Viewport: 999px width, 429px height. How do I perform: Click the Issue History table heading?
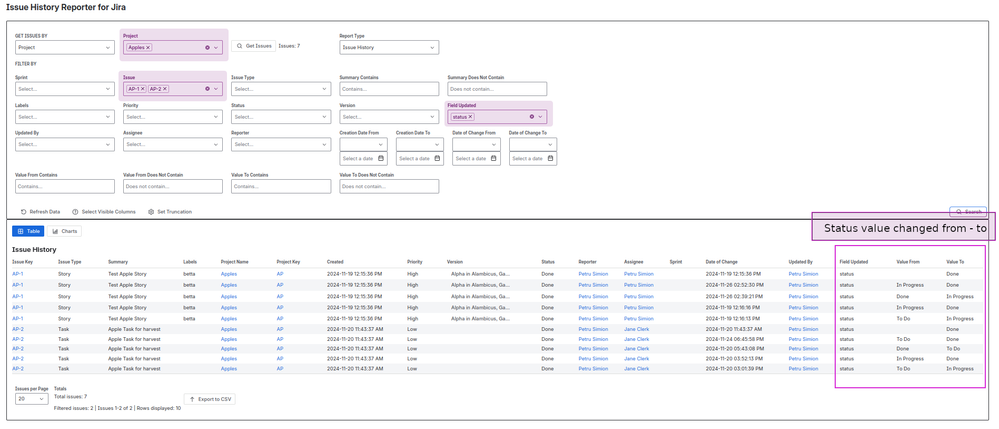coord(34,249)
